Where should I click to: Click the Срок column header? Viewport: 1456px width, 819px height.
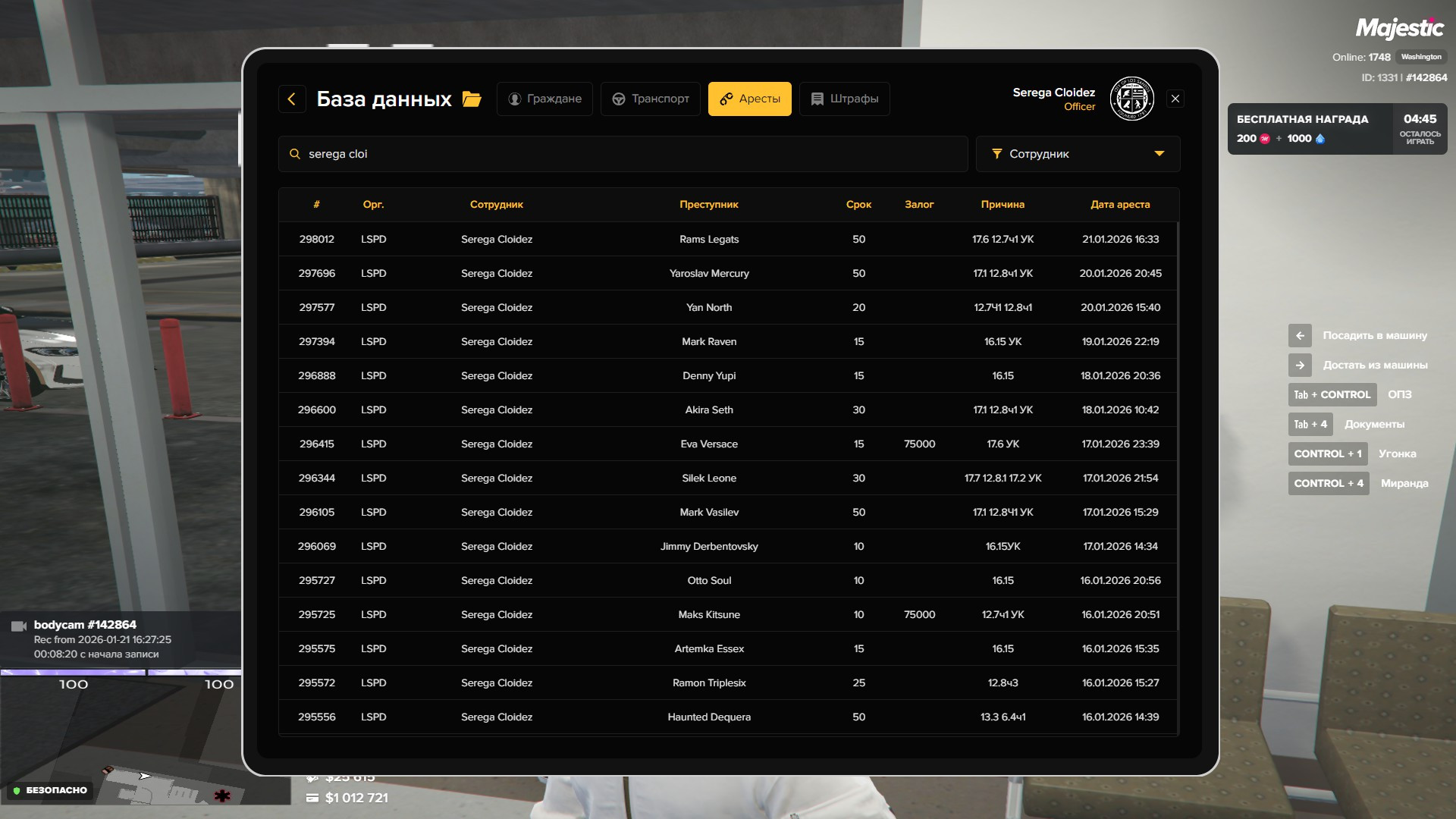pyautogui.click(x=858, y=205)
